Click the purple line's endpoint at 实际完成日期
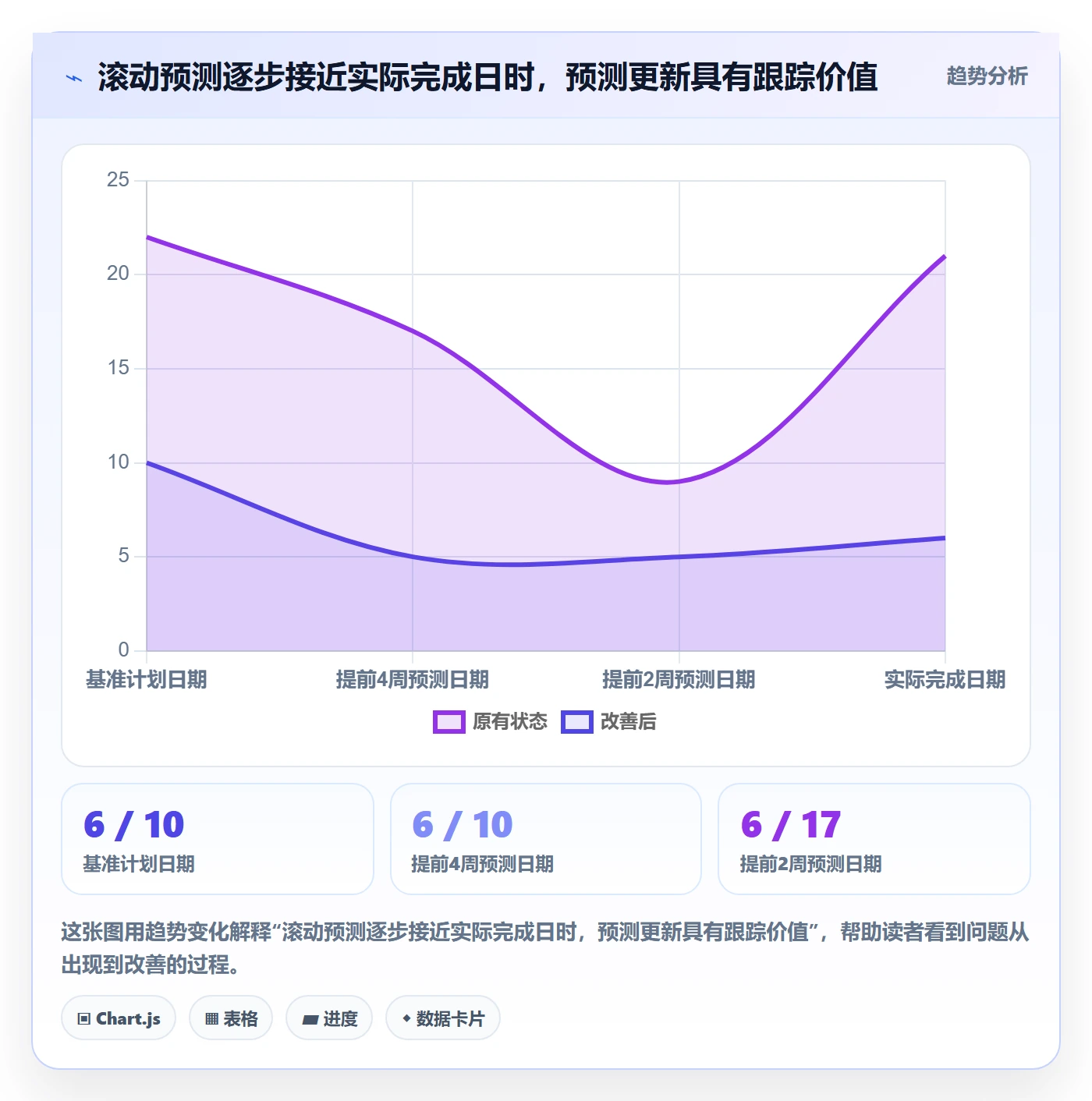 click(x=945, y=256)
